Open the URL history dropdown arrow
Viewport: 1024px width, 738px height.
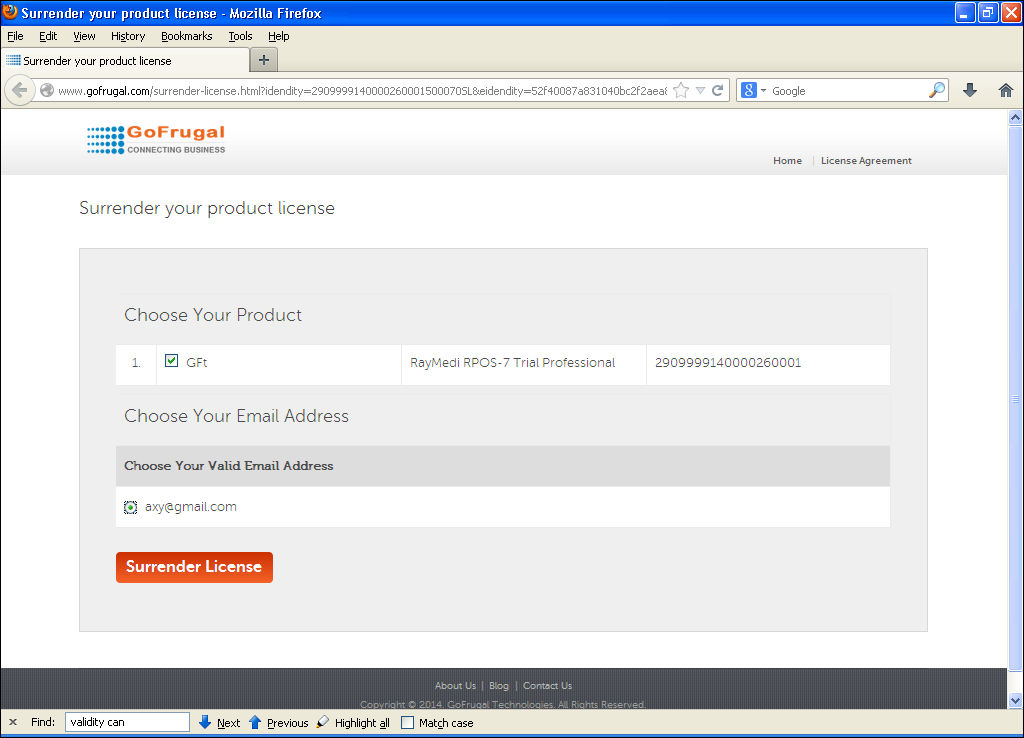coord(700,91)
